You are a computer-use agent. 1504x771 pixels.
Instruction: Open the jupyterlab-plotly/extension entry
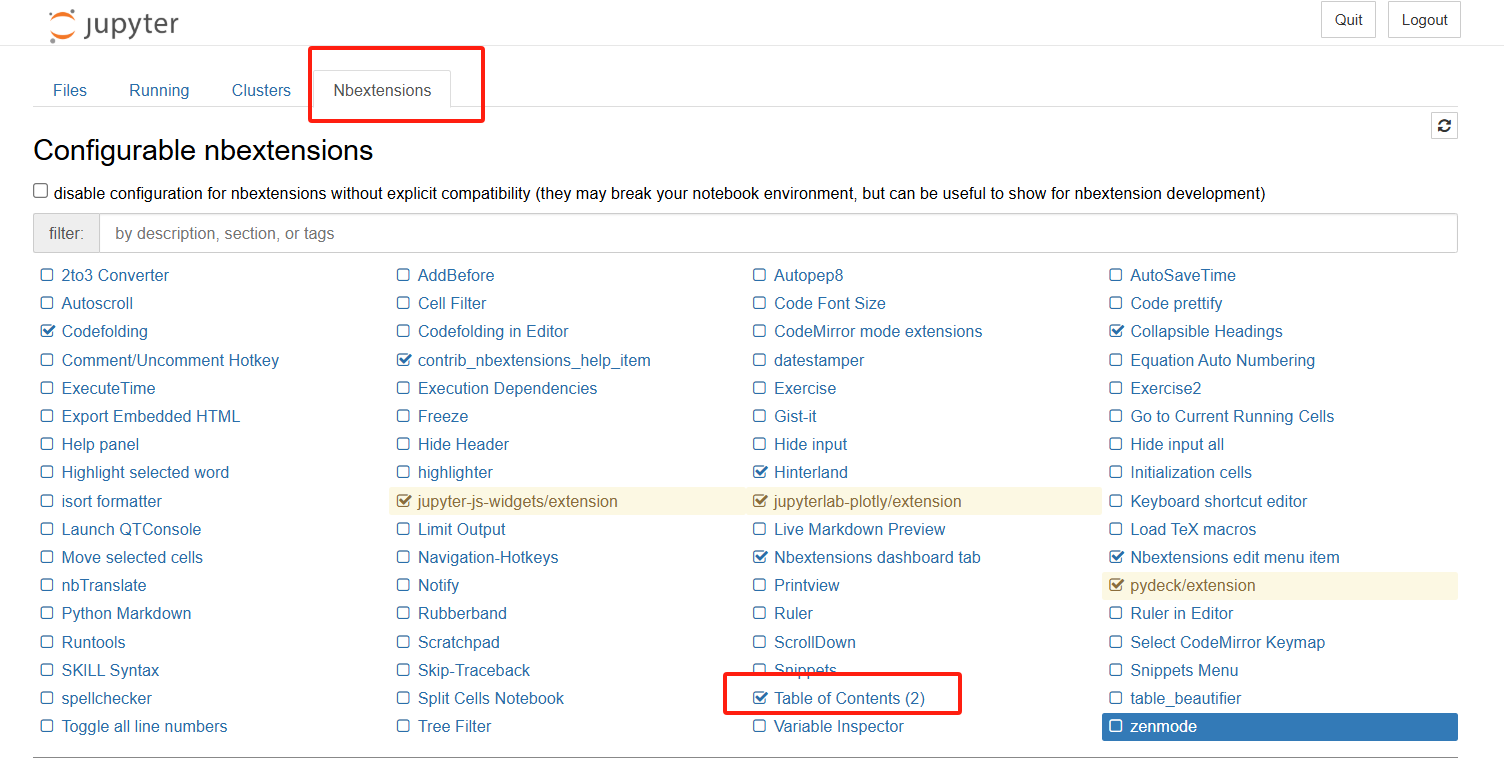pos(868,501)
